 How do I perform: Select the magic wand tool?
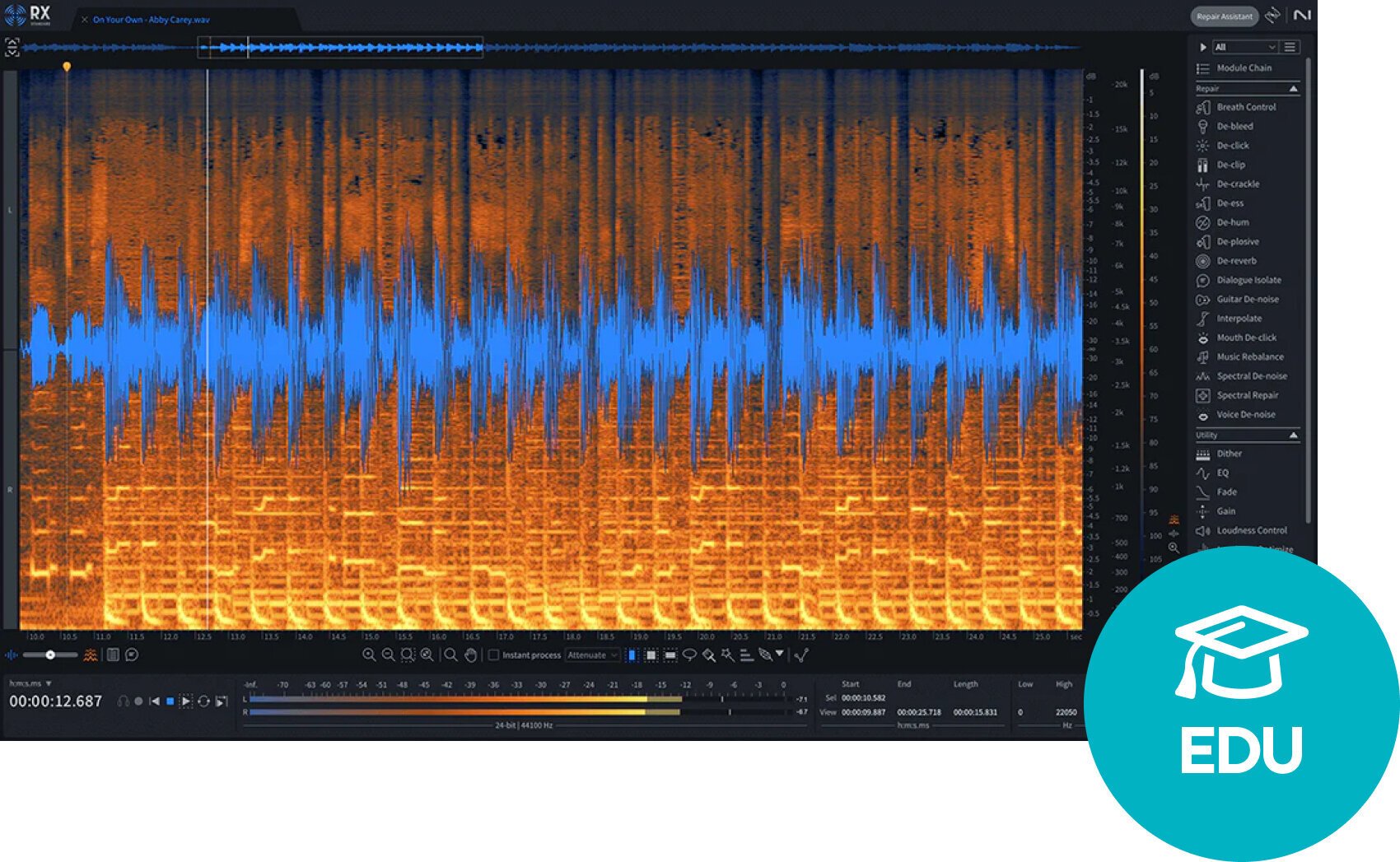(727, 655)
